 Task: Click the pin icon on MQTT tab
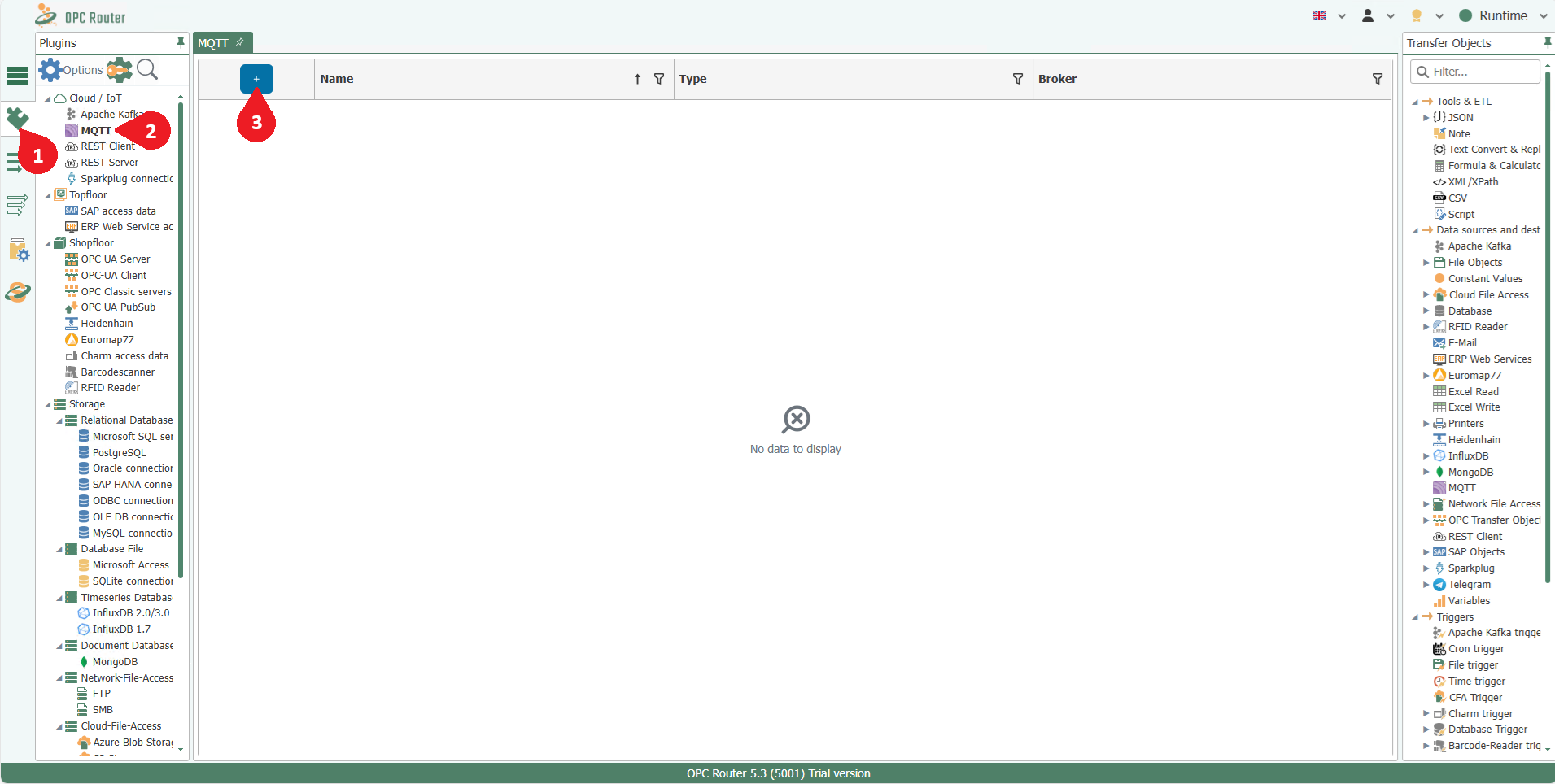240,42
